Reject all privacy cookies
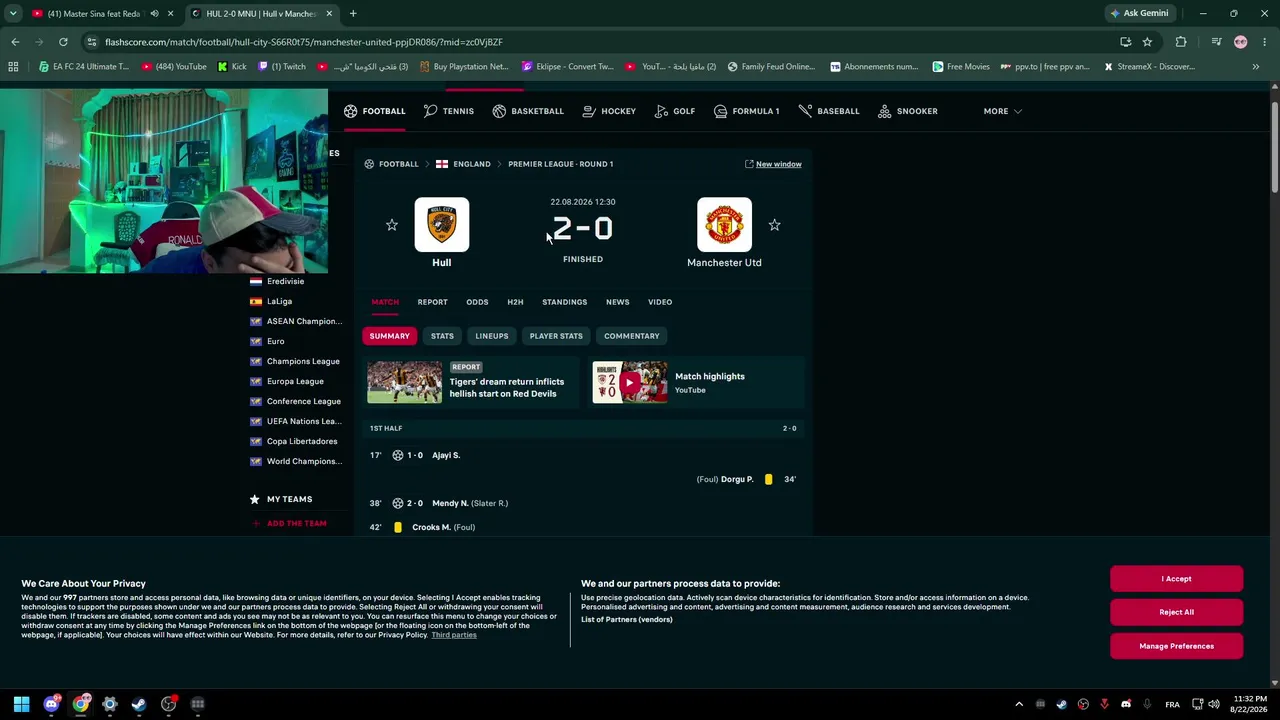The image size is (1280, 720). pyautogui.click(x=1176, y=612)
